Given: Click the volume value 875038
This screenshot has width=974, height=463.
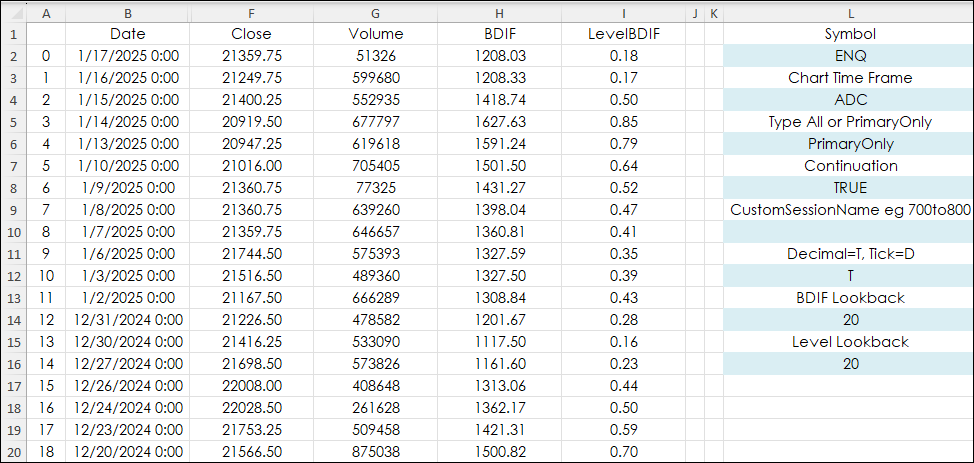Looking at the screenshot, I should pyautogui.click(x=376, y=452).
